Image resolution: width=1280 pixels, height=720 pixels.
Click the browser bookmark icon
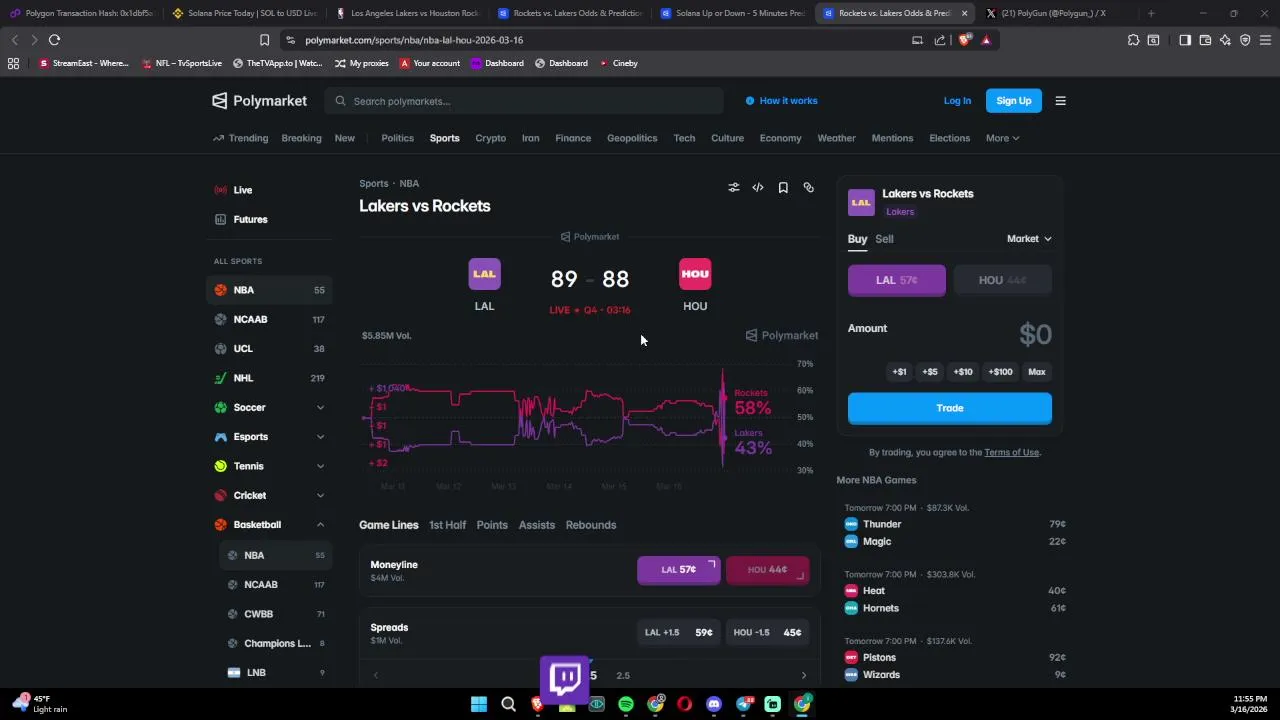click(264, 40)
